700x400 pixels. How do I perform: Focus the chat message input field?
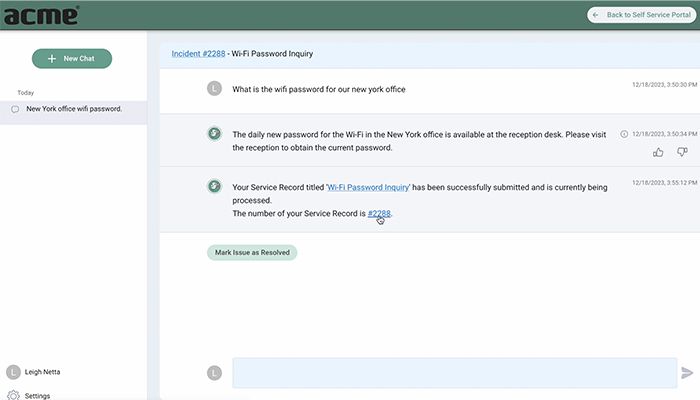pyautogui.click(x=454, y=372)
